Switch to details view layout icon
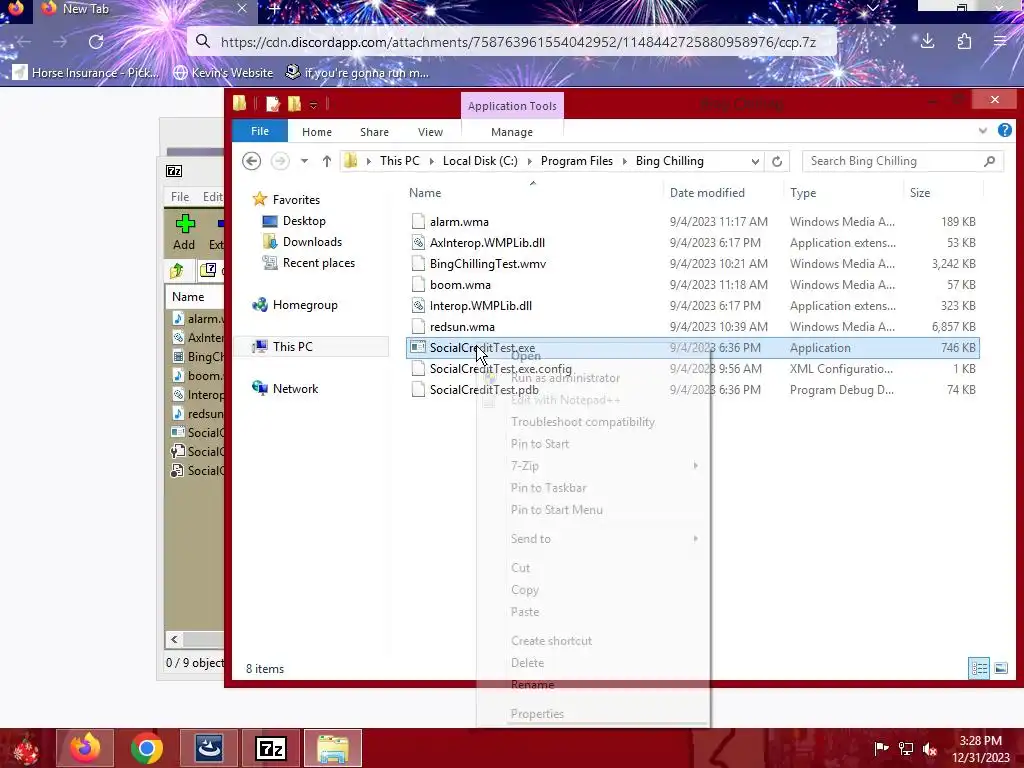 978,668
